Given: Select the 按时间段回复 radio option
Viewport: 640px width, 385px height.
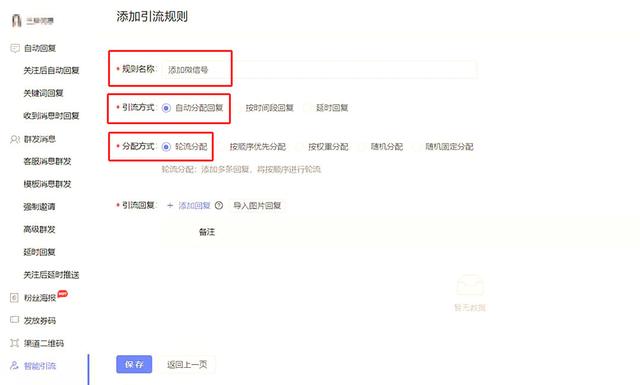Looking at the screenshot, I should [x=265, y=108].
